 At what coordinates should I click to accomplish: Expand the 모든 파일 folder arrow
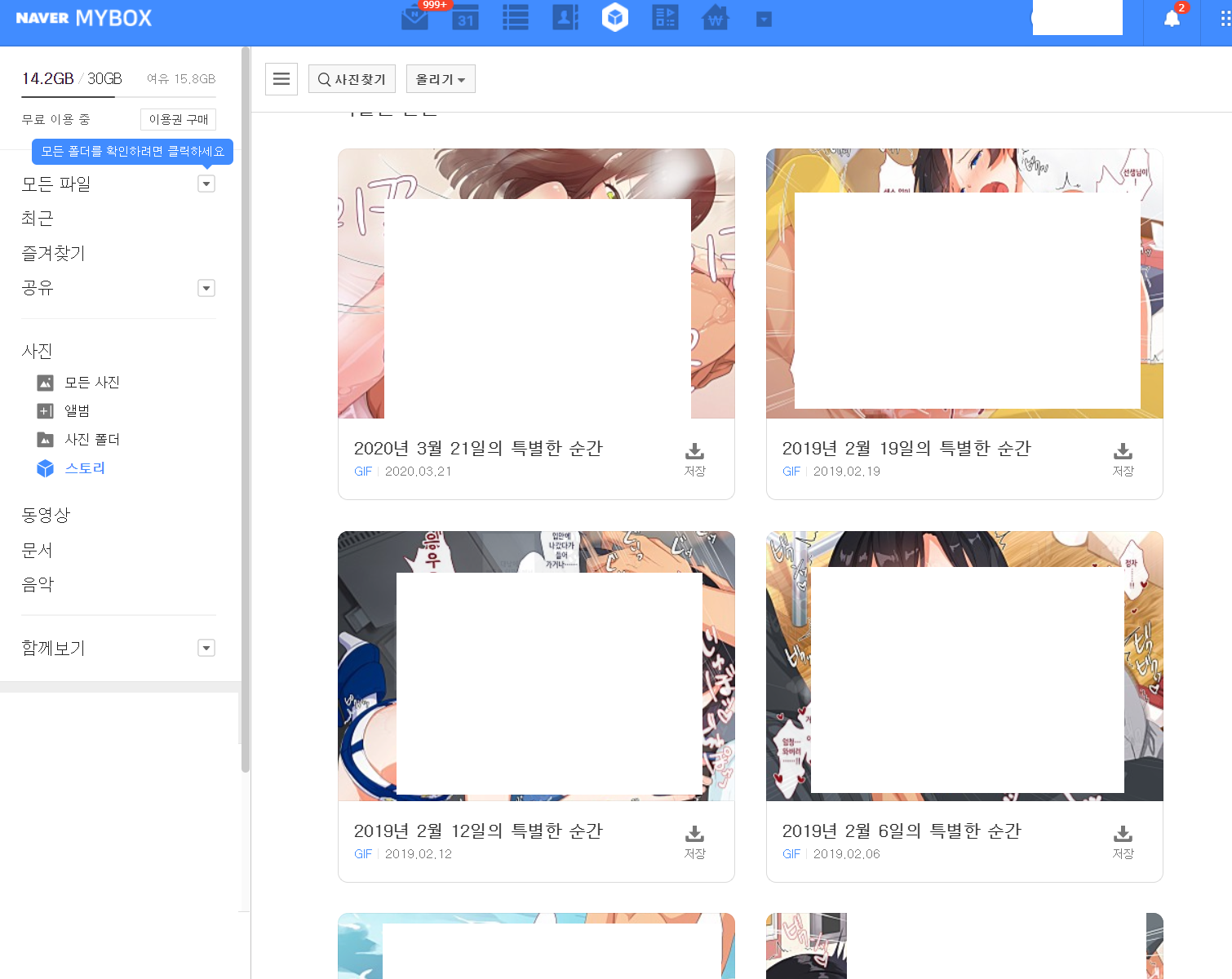click(x=206, y=184)
